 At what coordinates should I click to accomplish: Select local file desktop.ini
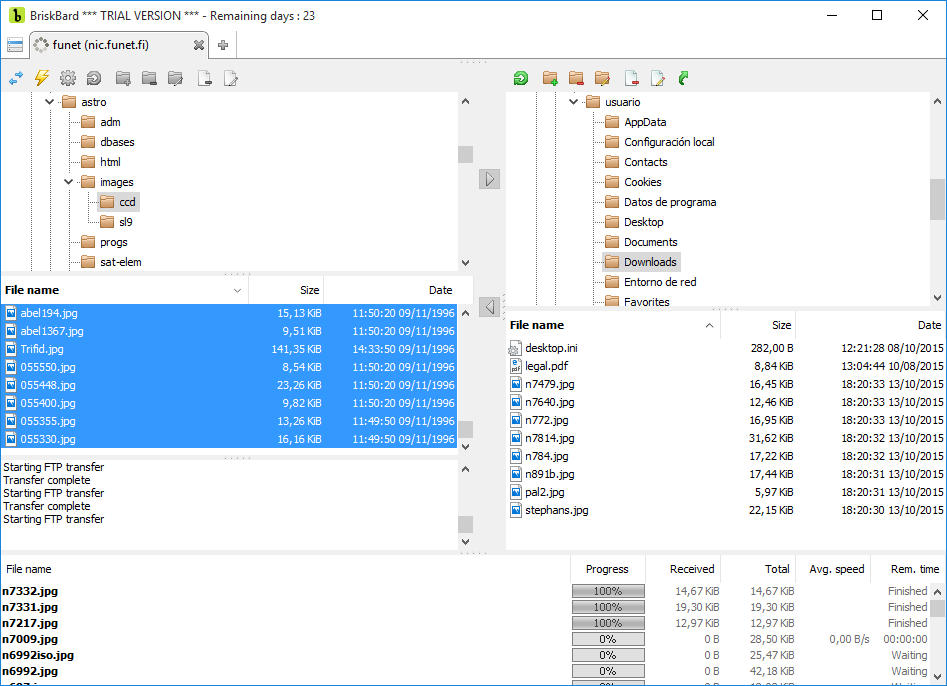click(x=726, y=348)
